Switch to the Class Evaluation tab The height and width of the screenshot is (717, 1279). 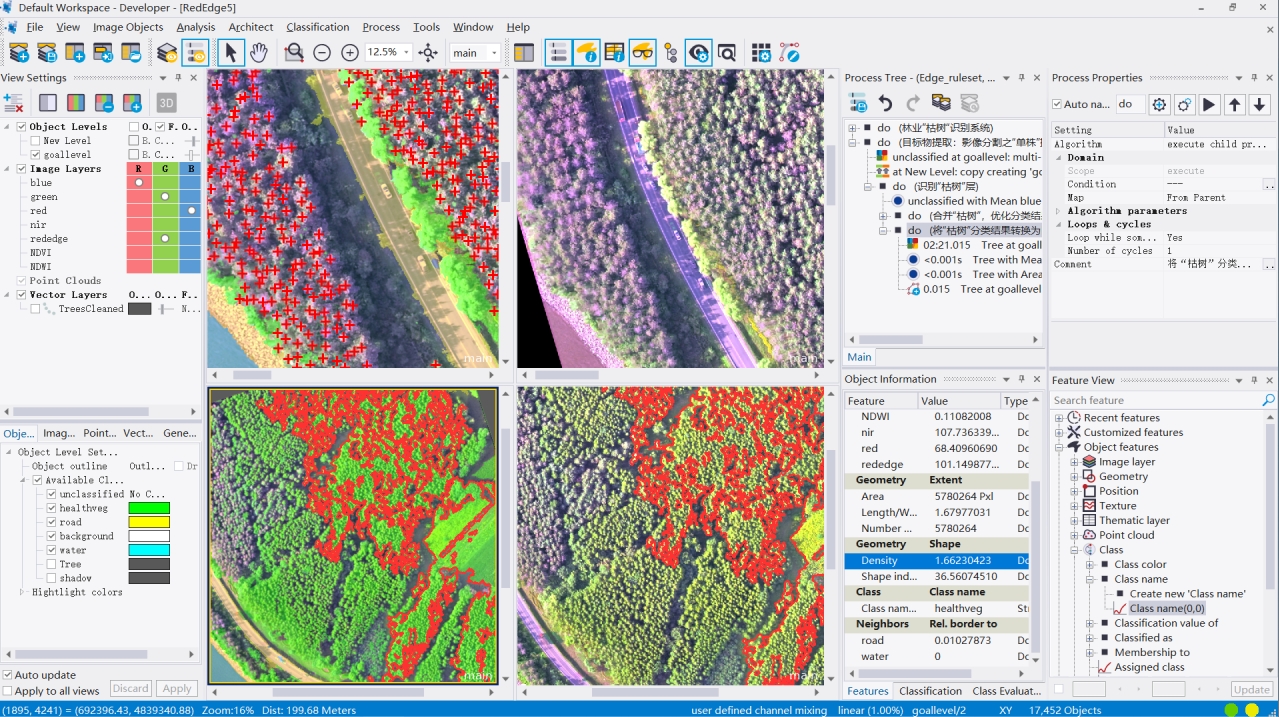1006,691
